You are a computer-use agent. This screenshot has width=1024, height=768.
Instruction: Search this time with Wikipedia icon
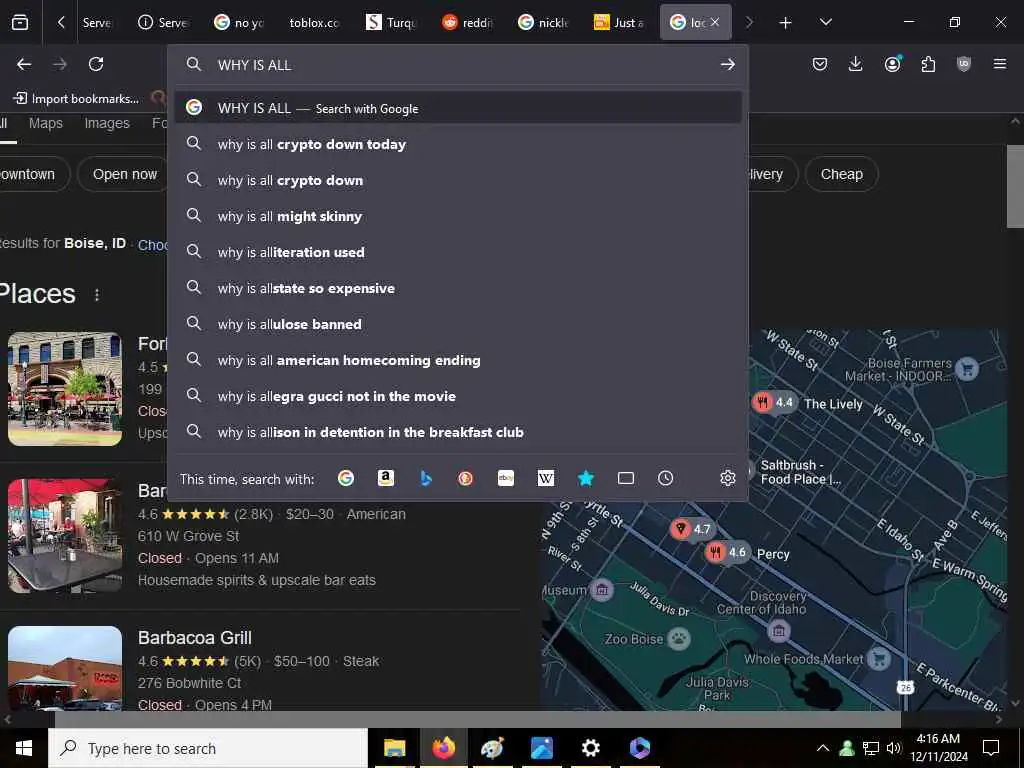545,479
